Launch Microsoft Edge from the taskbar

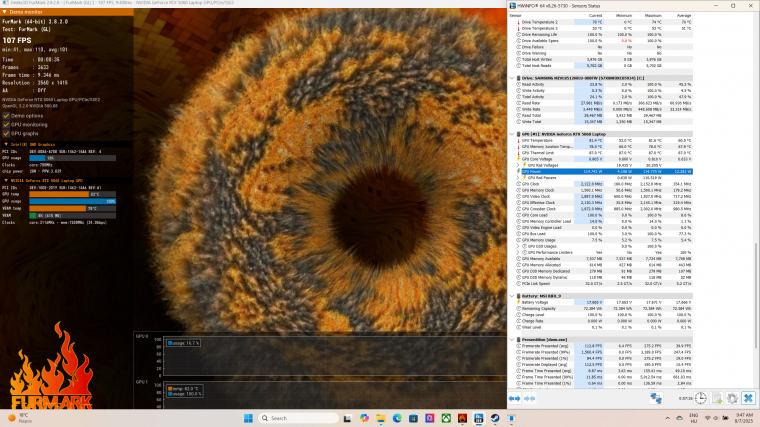pos(397,418)
